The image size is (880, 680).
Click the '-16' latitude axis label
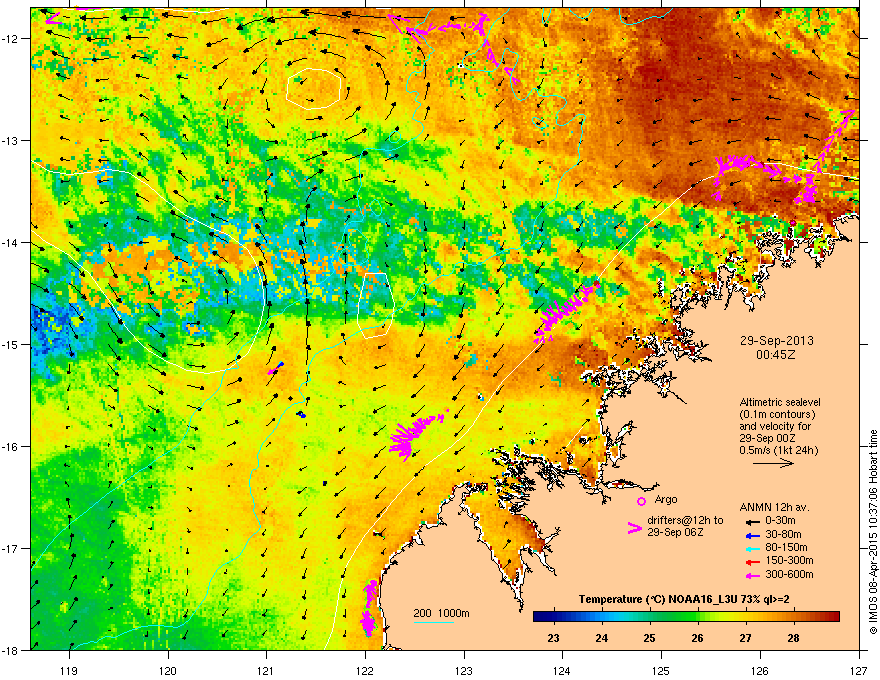10,447
